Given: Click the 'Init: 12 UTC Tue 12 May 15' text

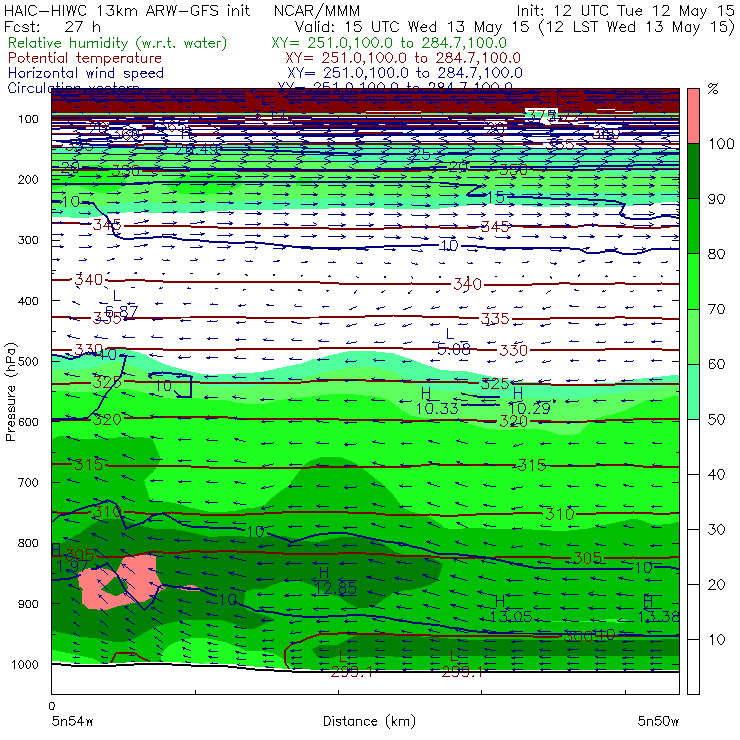Looking at the screenshot, I should tap(625, 10).
